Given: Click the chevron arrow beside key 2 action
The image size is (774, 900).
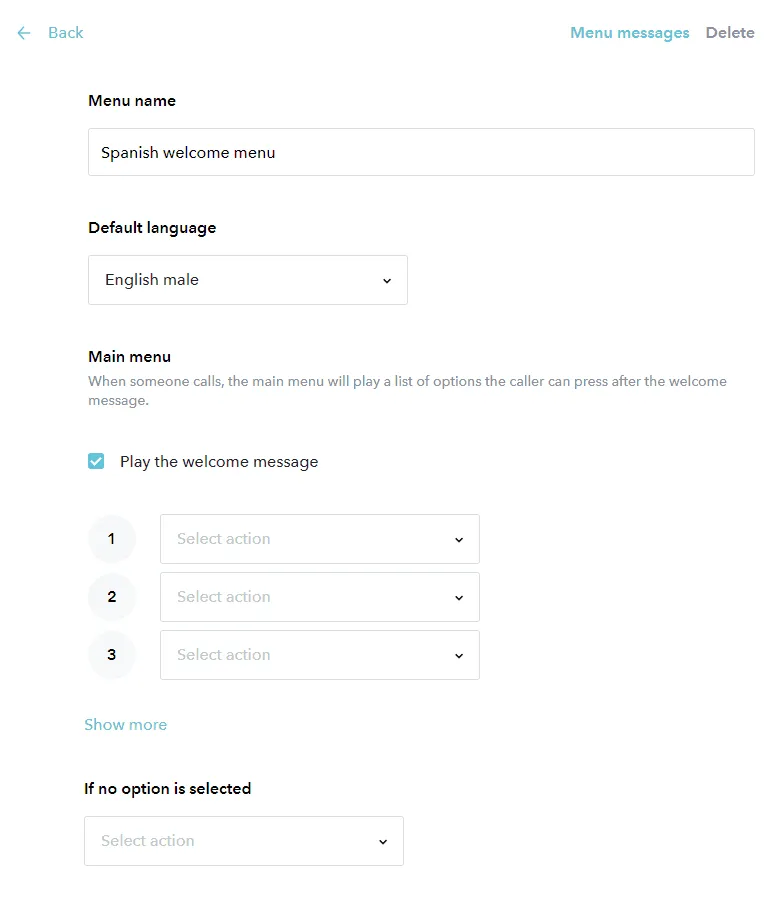Looking at the screenshot, I should [x=459, y=598].
